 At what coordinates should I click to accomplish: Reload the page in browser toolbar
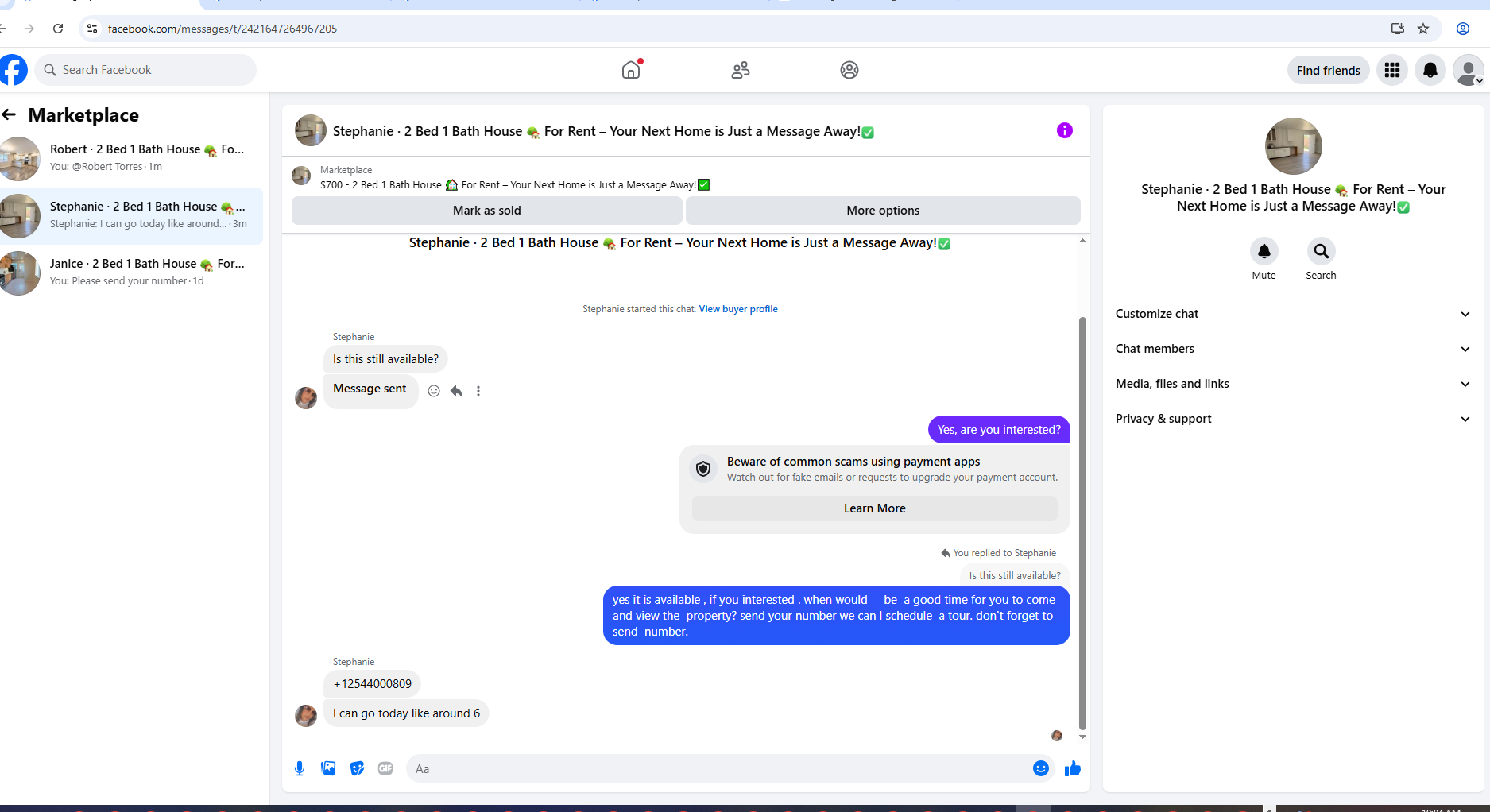[x=58, y=29]
